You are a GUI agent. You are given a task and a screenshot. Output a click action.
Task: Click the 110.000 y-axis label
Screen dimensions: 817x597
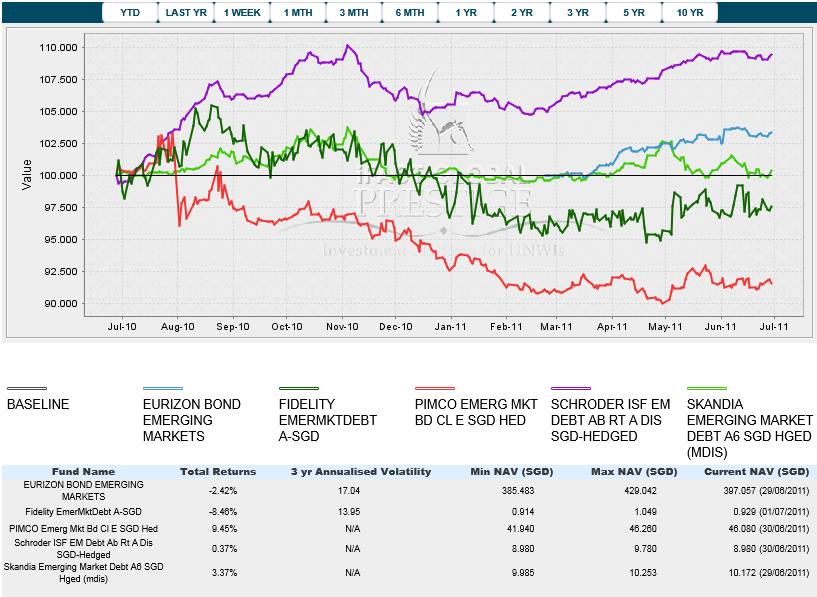tap(58, 47)
